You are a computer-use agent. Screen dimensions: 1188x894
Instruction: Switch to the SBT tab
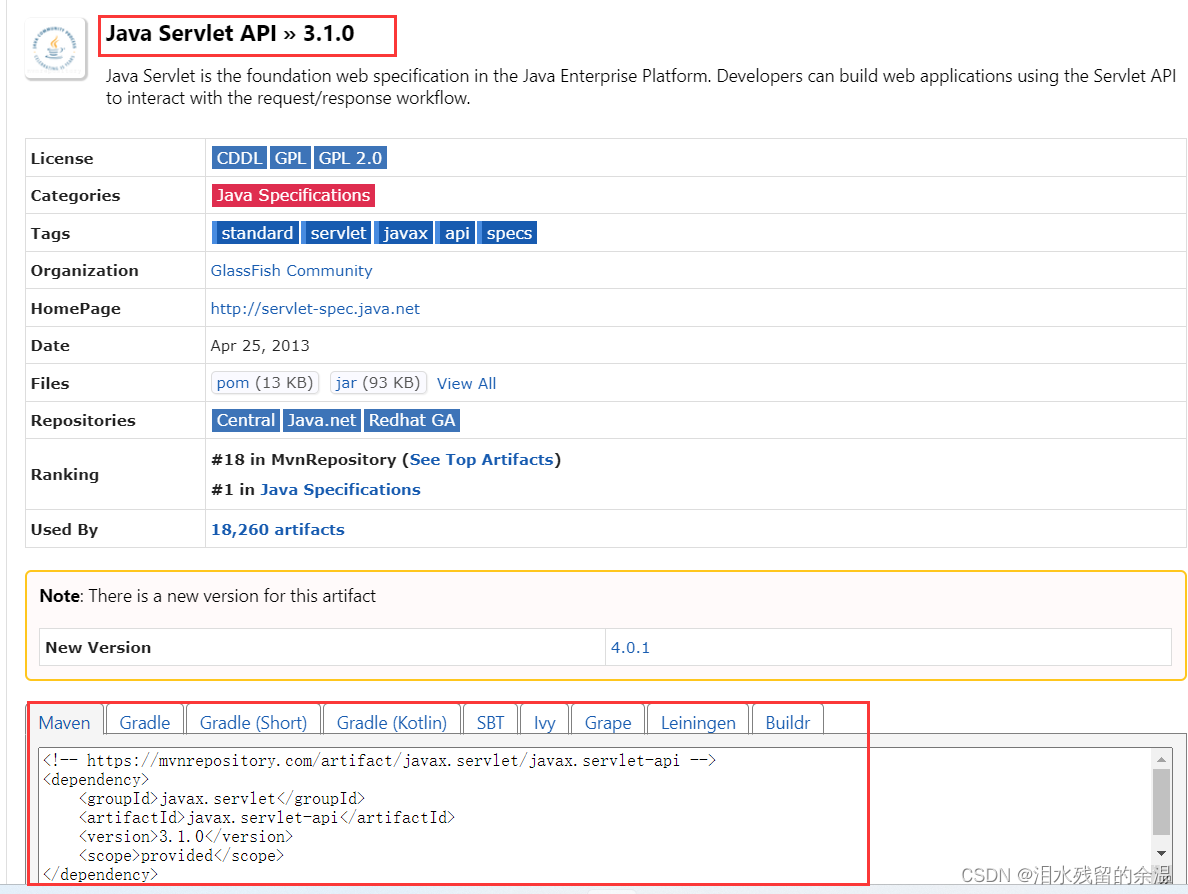[490, 722]
